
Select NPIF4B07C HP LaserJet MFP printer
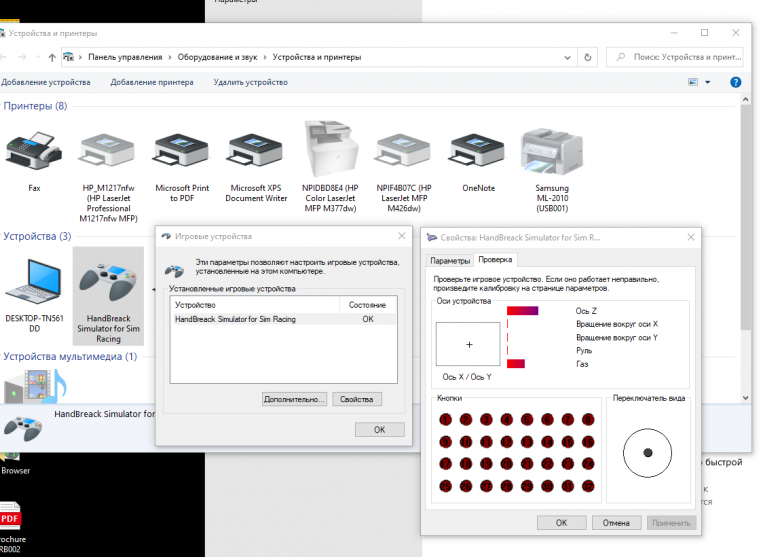tap(403, 151)
